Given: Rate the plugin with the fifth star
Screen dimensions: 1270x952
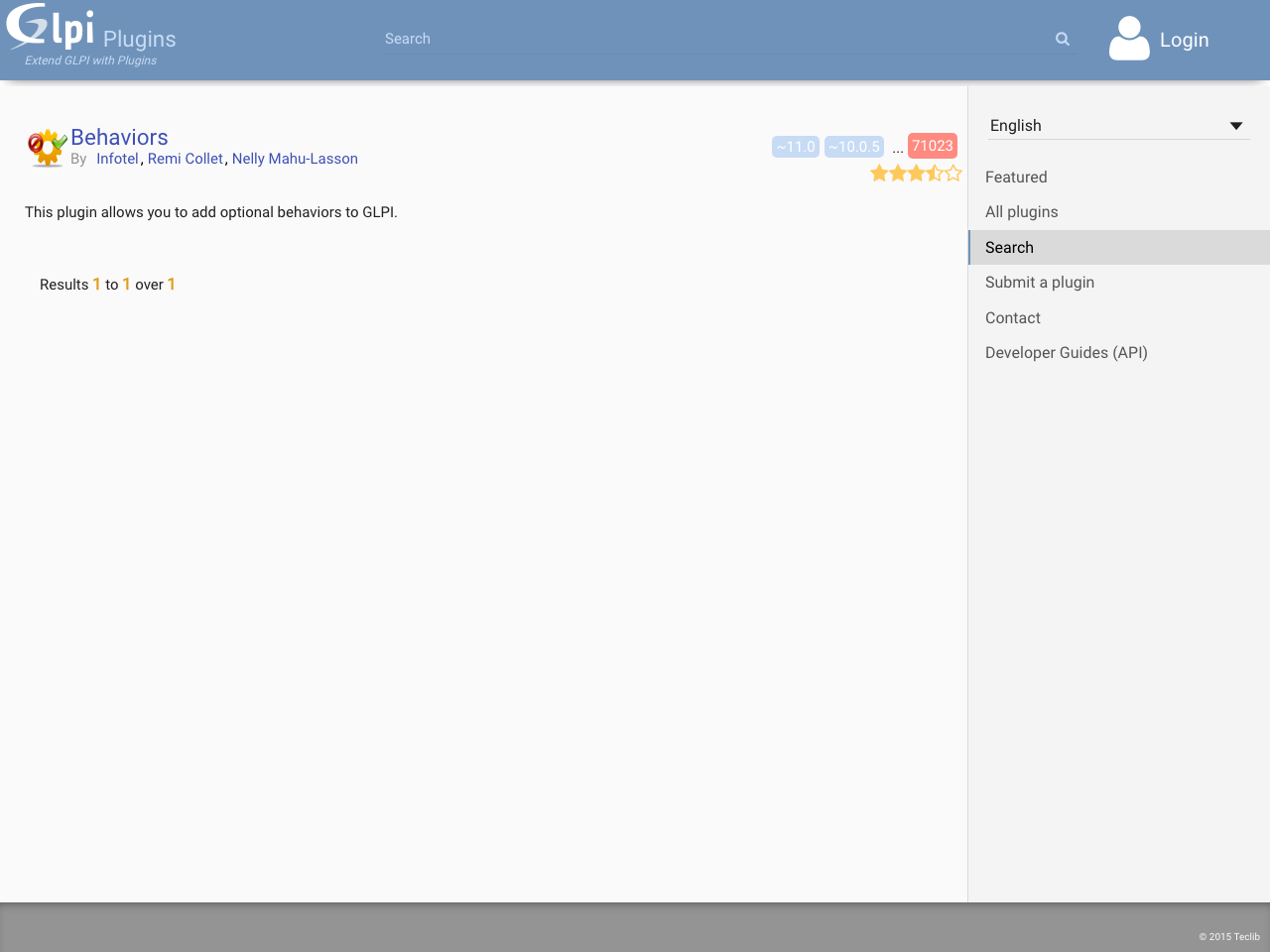Looking at the screenshot, I should pos(953,172).
